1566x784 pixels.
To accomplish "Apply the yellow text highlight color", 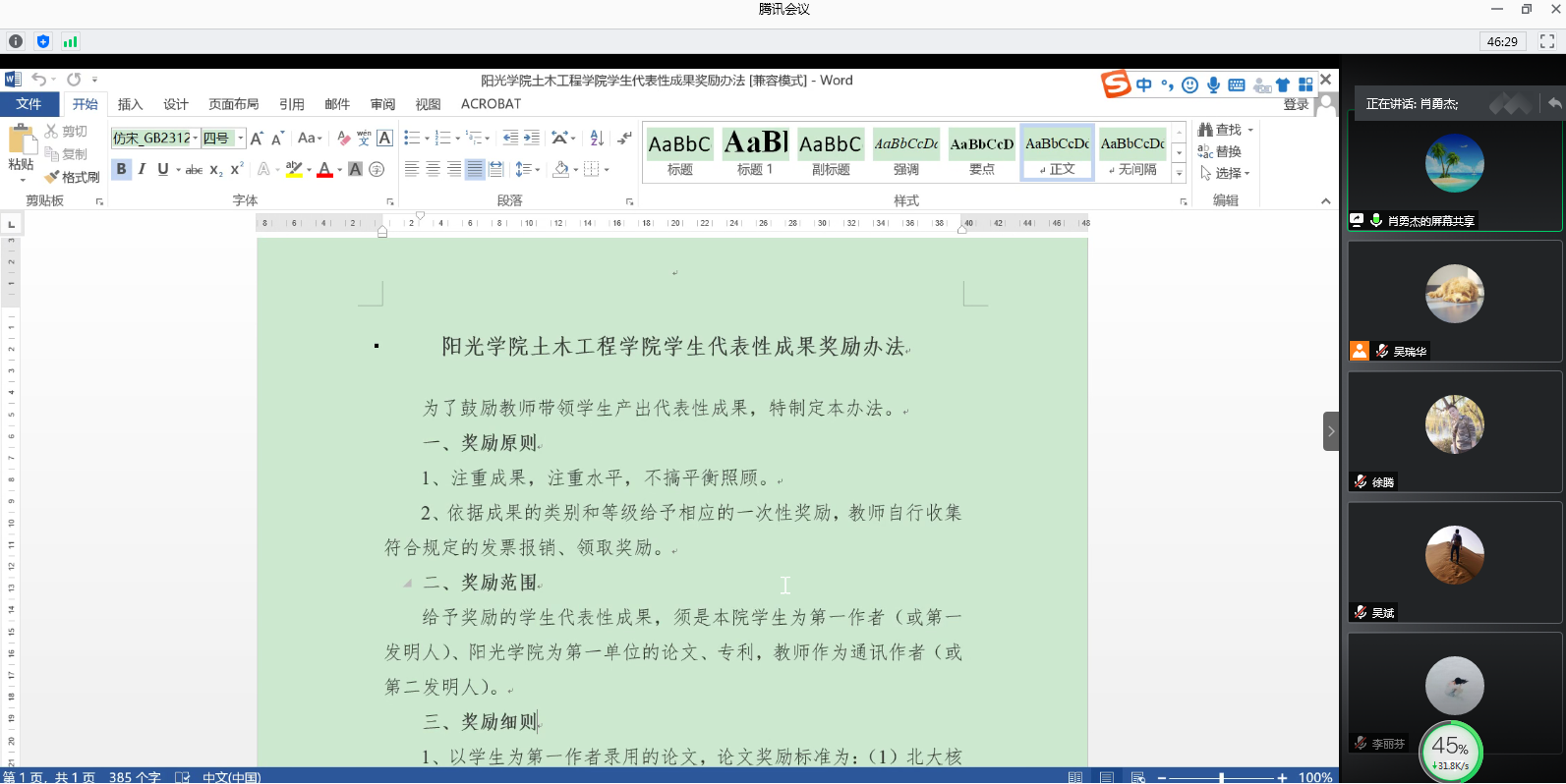I will (x=293, y=169).
